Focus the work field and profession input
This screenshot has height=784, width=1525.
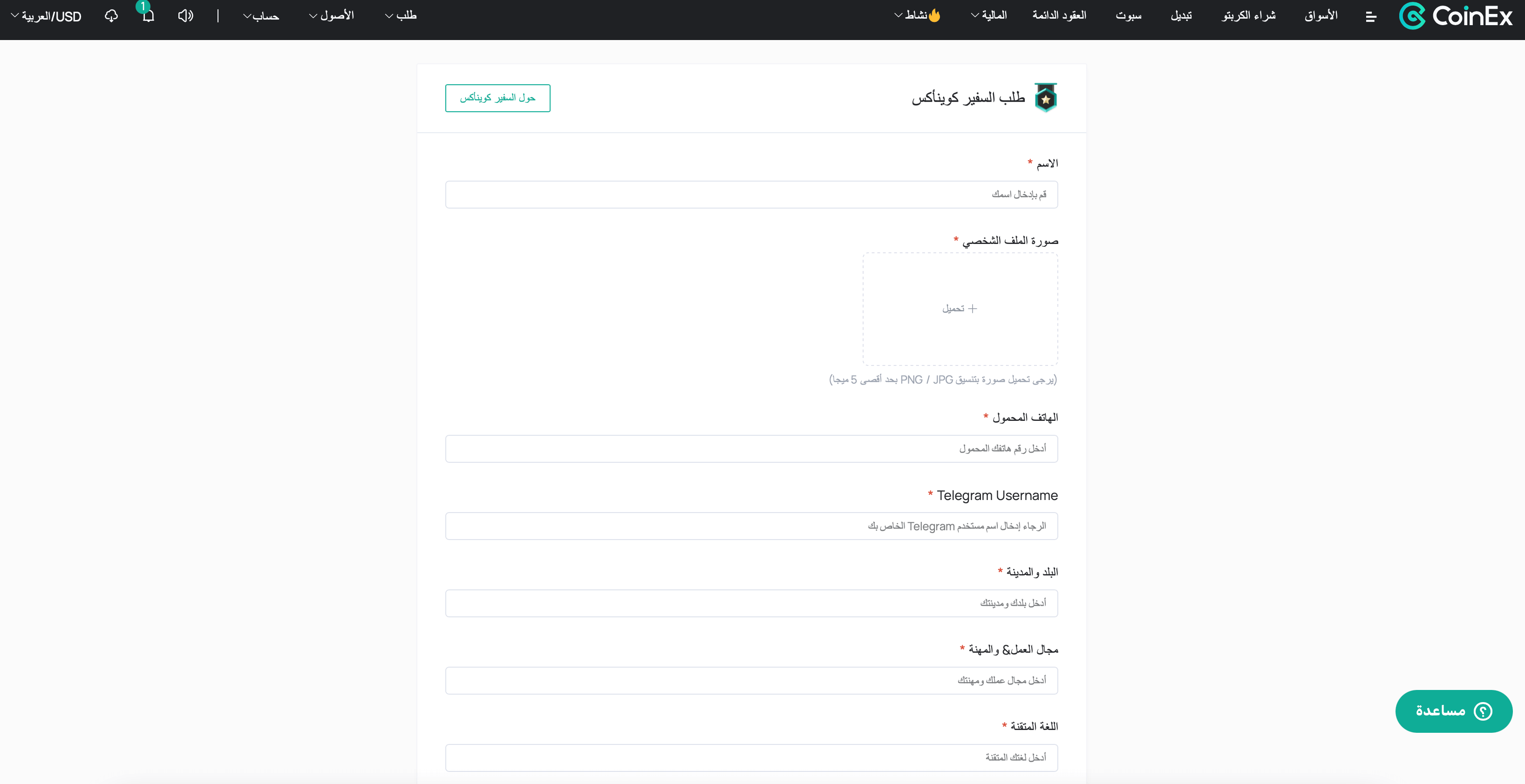pyautogui.click(x=751, y=681)
